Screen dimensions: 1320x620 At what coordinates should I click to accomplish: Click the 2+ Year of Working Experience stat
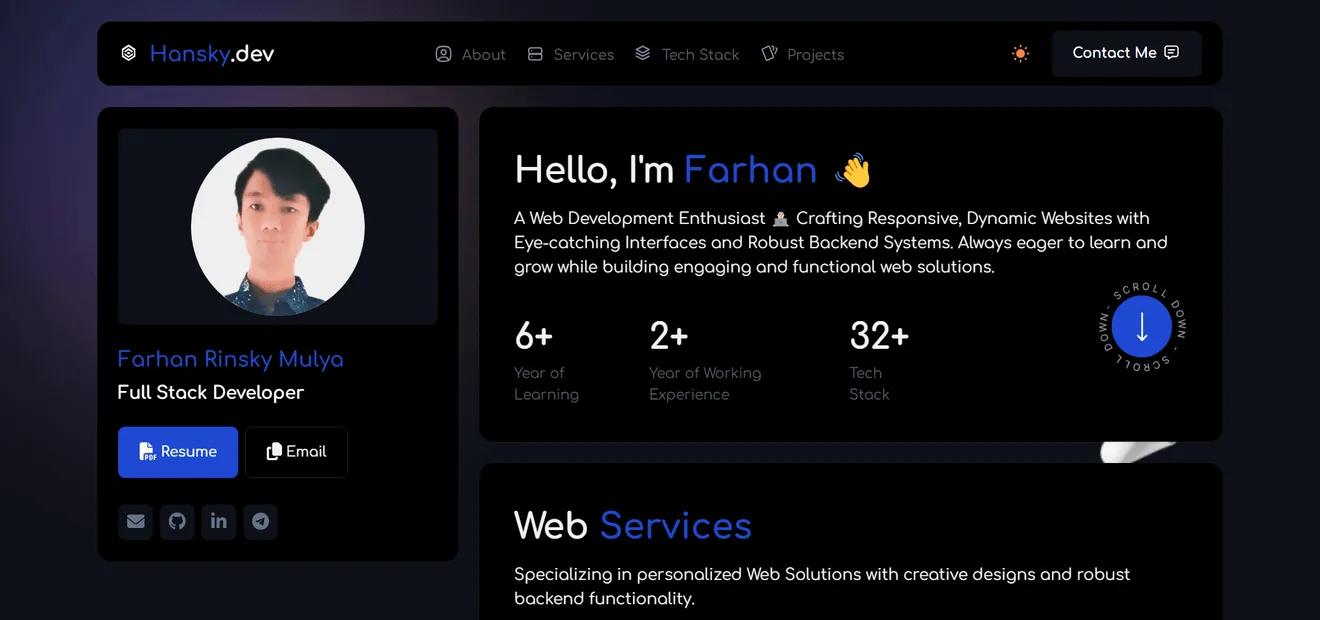coord(705,360)
